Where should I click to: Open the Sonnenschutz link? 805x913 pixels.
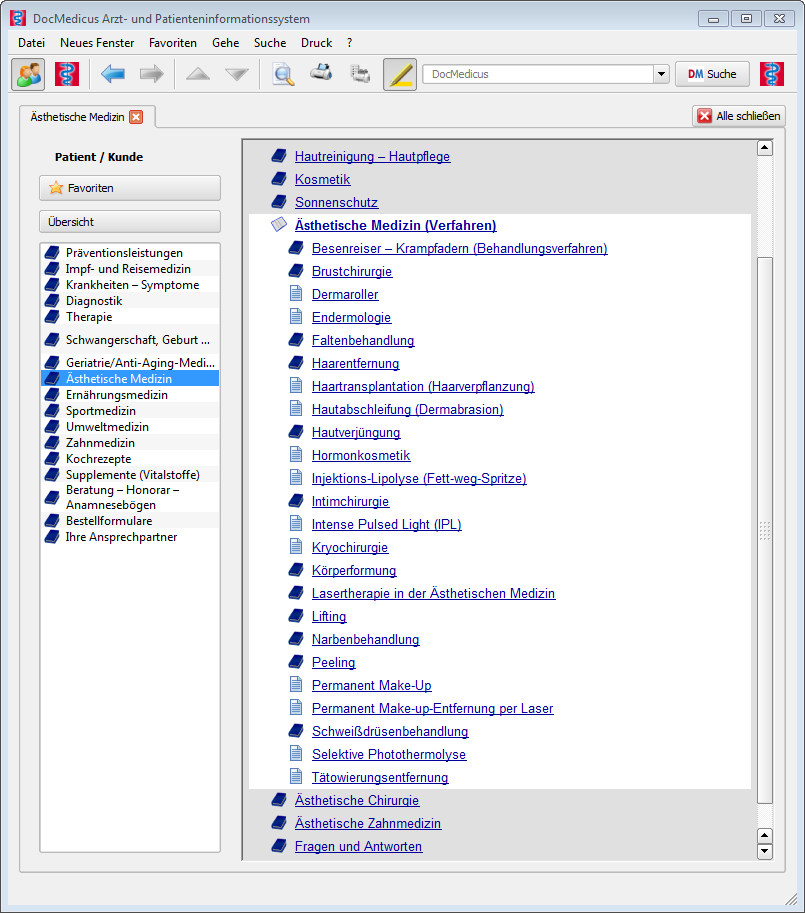click(336, 203)
